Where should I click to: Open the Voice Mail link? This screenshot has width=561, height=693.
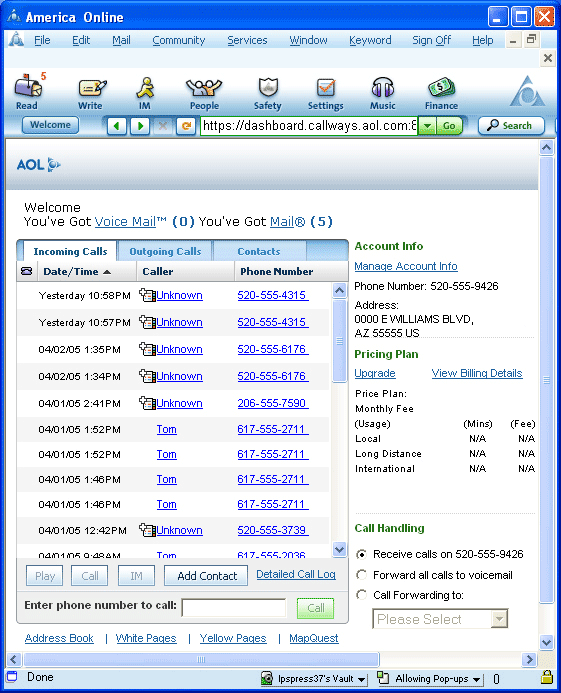coord(125,221)
